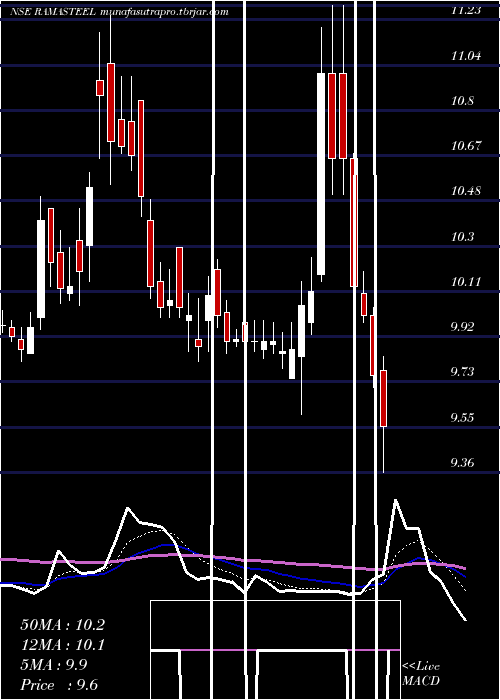Click the 'Price : 9.6' readout
The image size is (500, 700).
(x=59, y=685)
